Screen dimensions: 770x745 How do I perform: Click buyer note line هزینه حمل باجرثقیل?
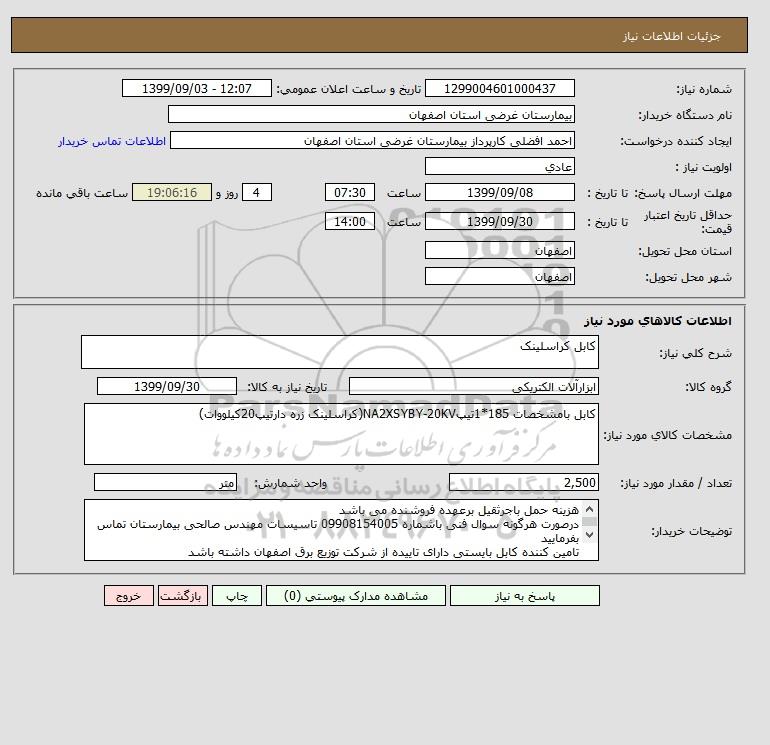pos(459,510)
